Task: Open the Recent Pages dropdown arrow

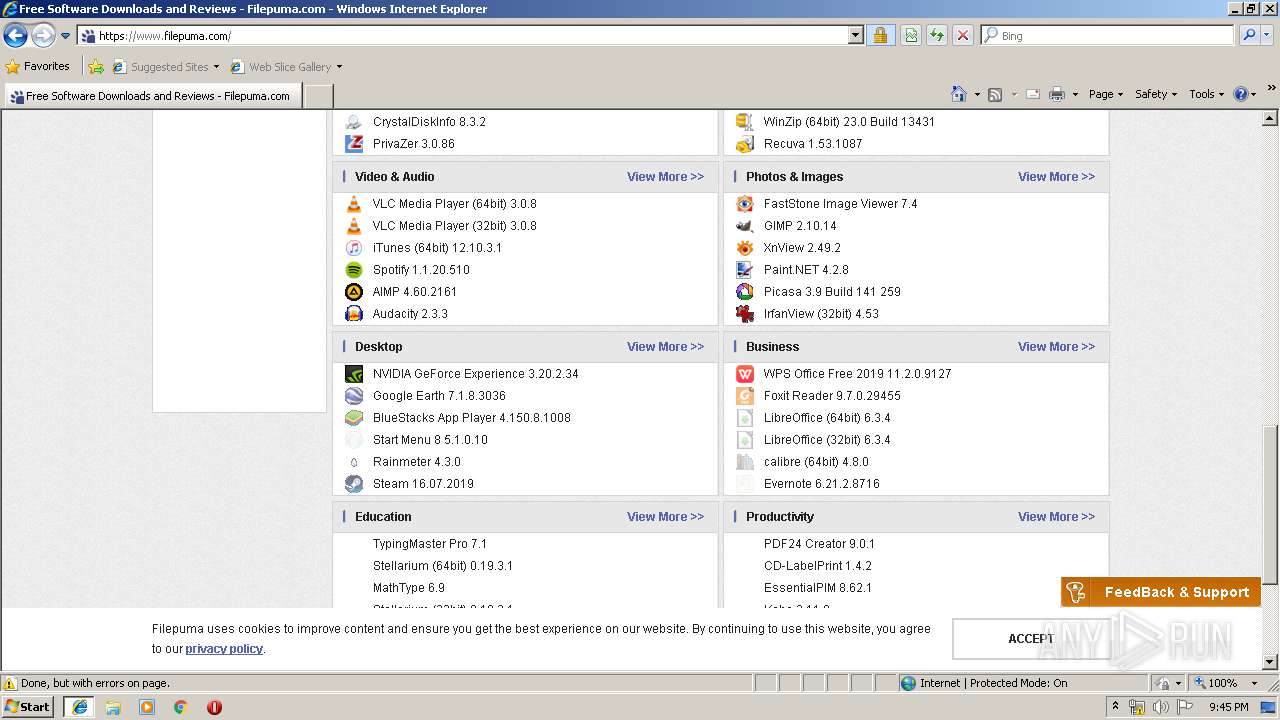Action: tap(65, 36)
